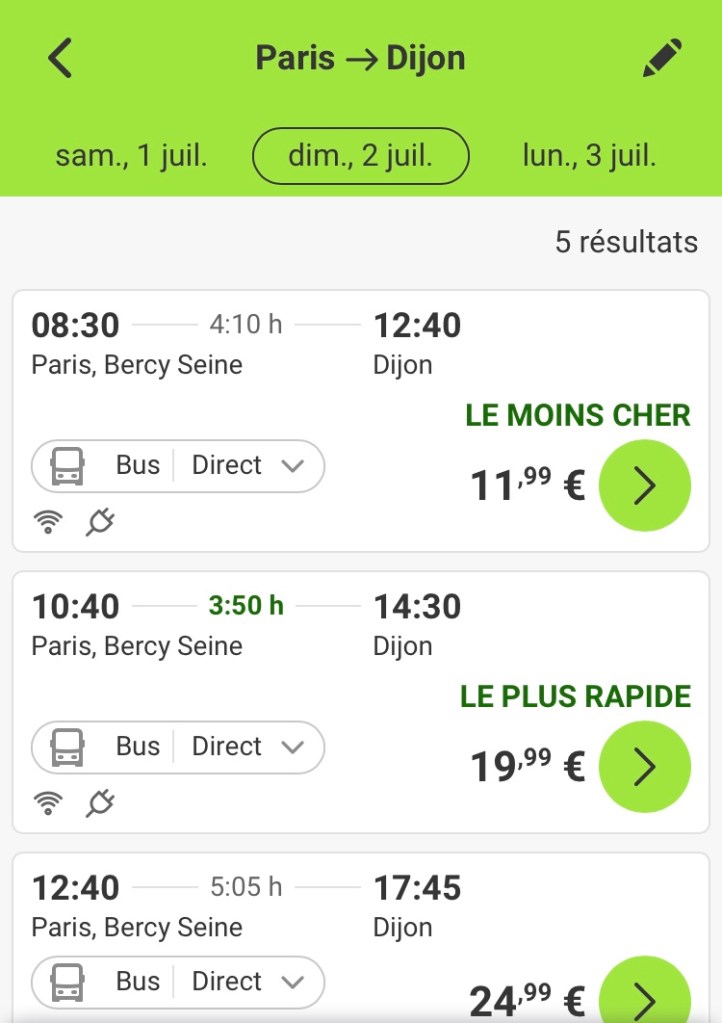Viewport: 722px width, 1023px height.
Task: Tap the Wi-Fi icon on 10:40 trip
Action: [x=48, y=803]
